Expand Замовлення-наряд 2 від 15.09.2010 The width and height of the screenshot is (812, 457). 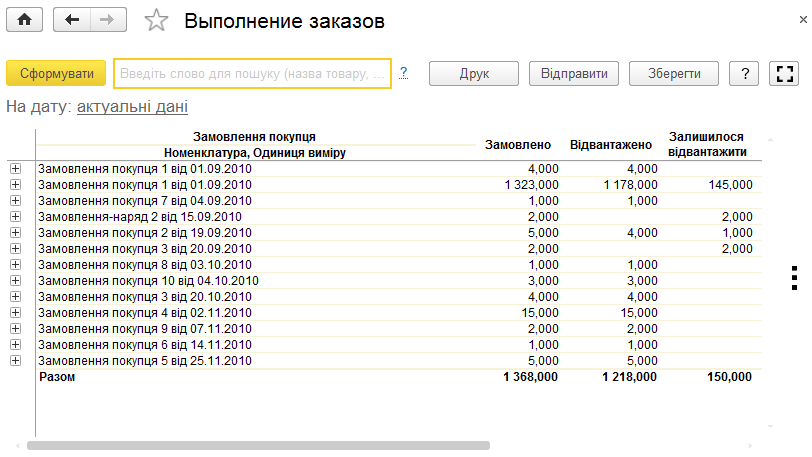pos(16,217)
